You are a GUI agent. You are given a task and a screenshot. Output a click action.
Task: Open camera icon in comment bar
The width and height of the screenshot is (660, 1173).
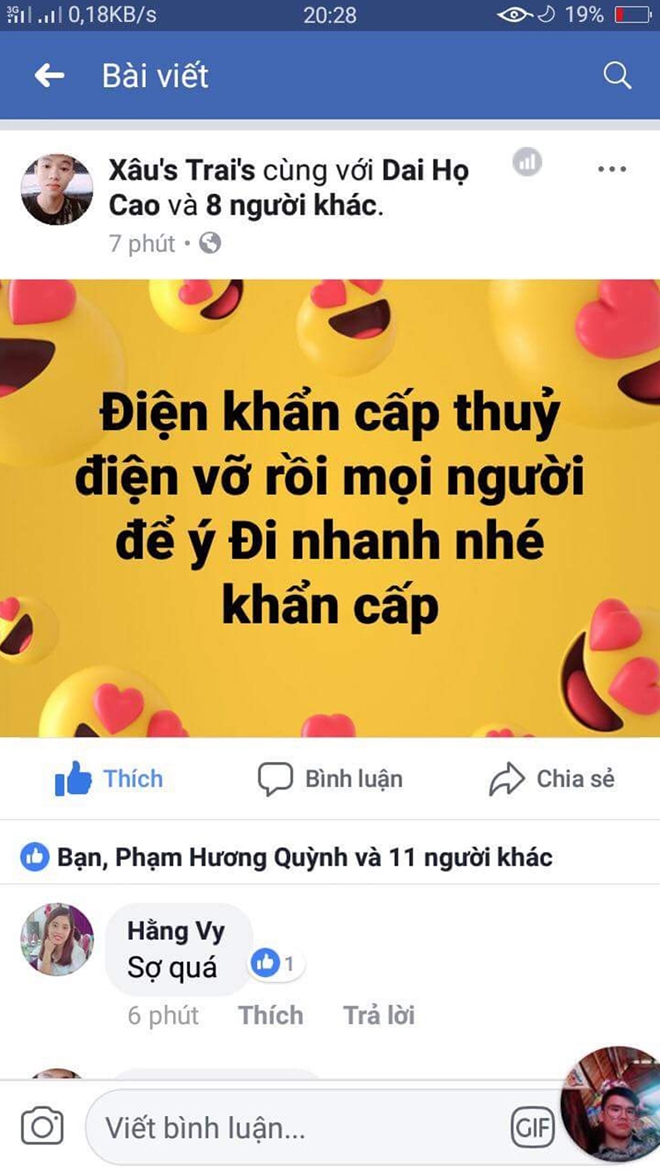(42, 1127)
